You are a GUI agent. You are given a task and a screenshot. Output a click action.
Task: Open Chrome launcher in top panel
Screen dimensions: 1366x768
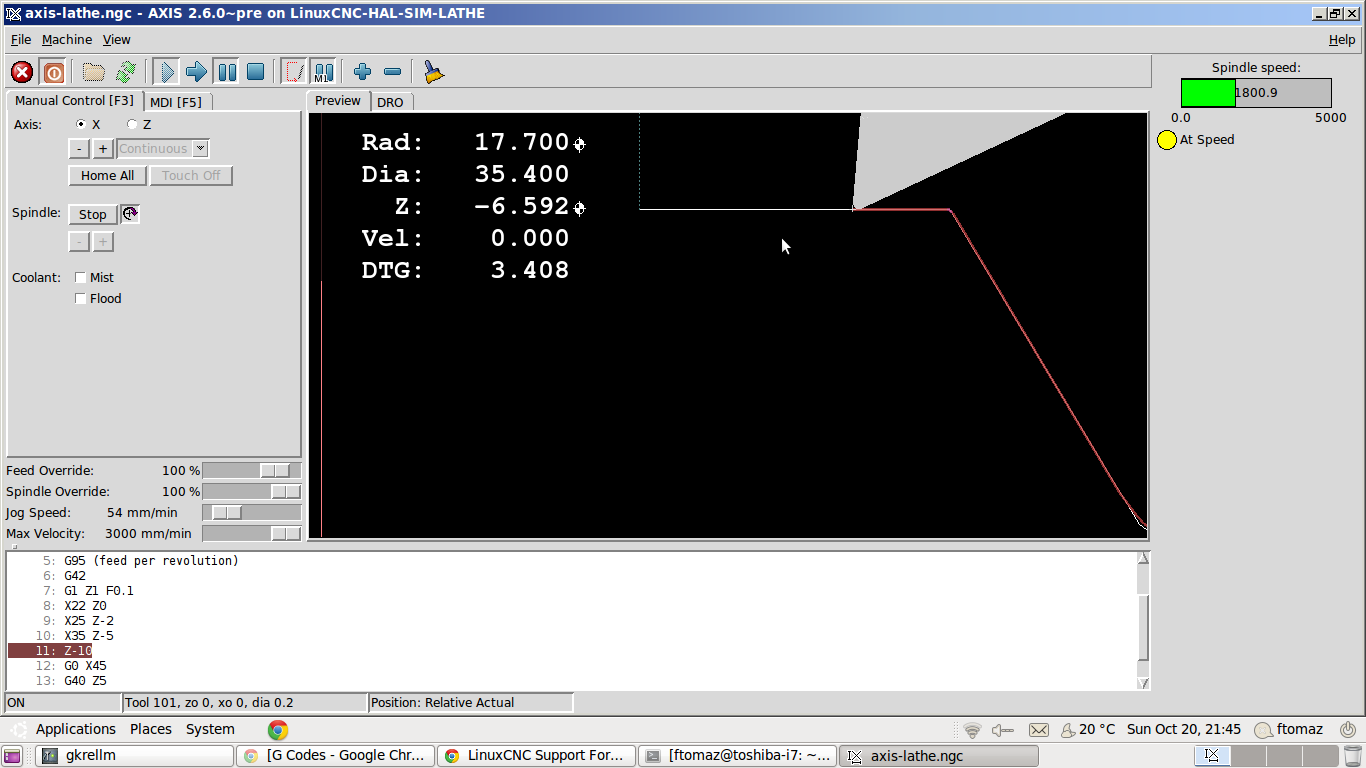click(x=278, y=730)
